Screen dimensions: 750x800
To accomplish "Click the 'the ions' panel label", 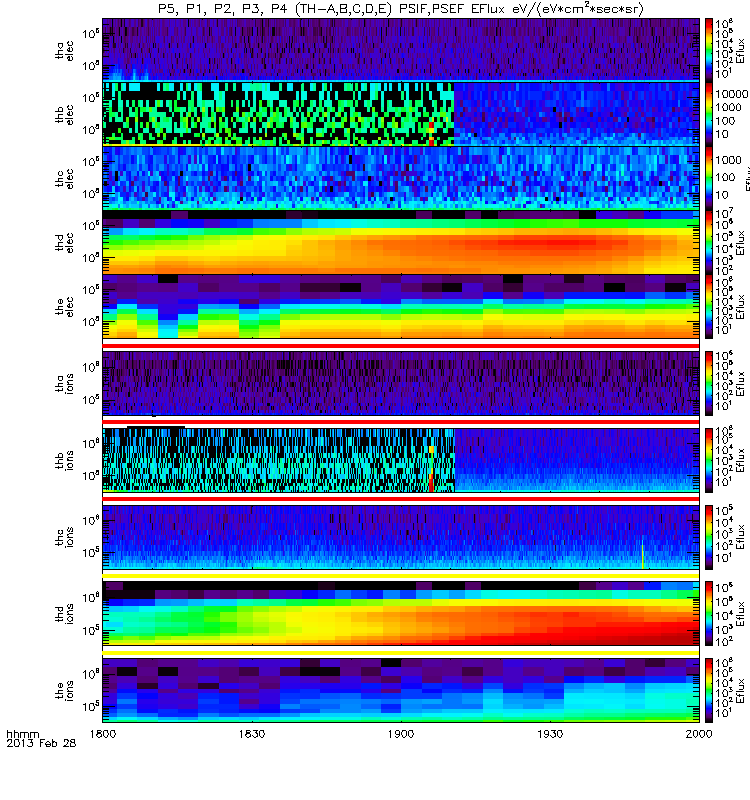I will point(64,691).
